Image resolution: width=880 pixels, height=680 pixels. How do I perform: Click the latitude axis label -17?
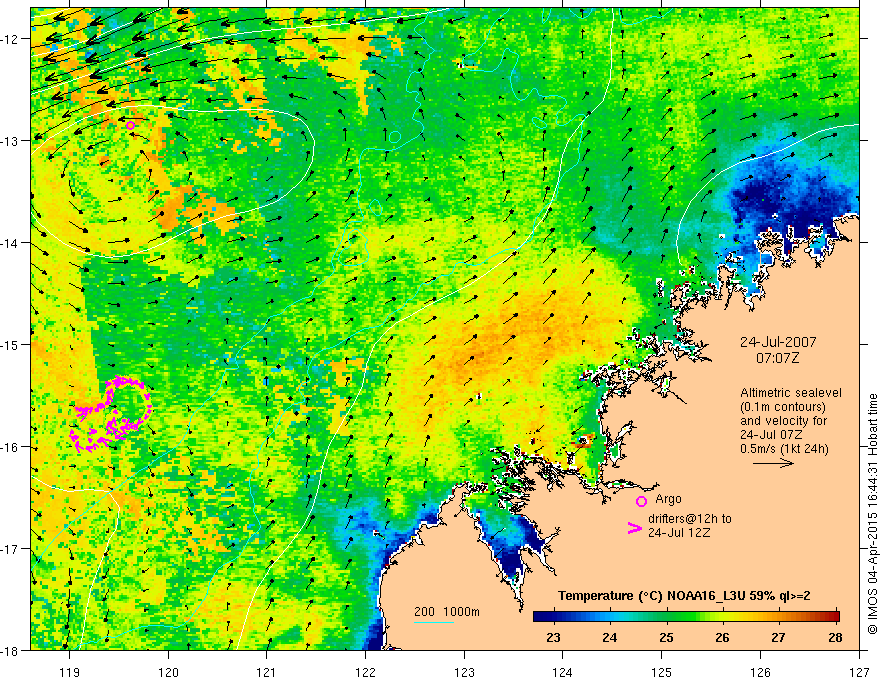(x=11, y=548)
